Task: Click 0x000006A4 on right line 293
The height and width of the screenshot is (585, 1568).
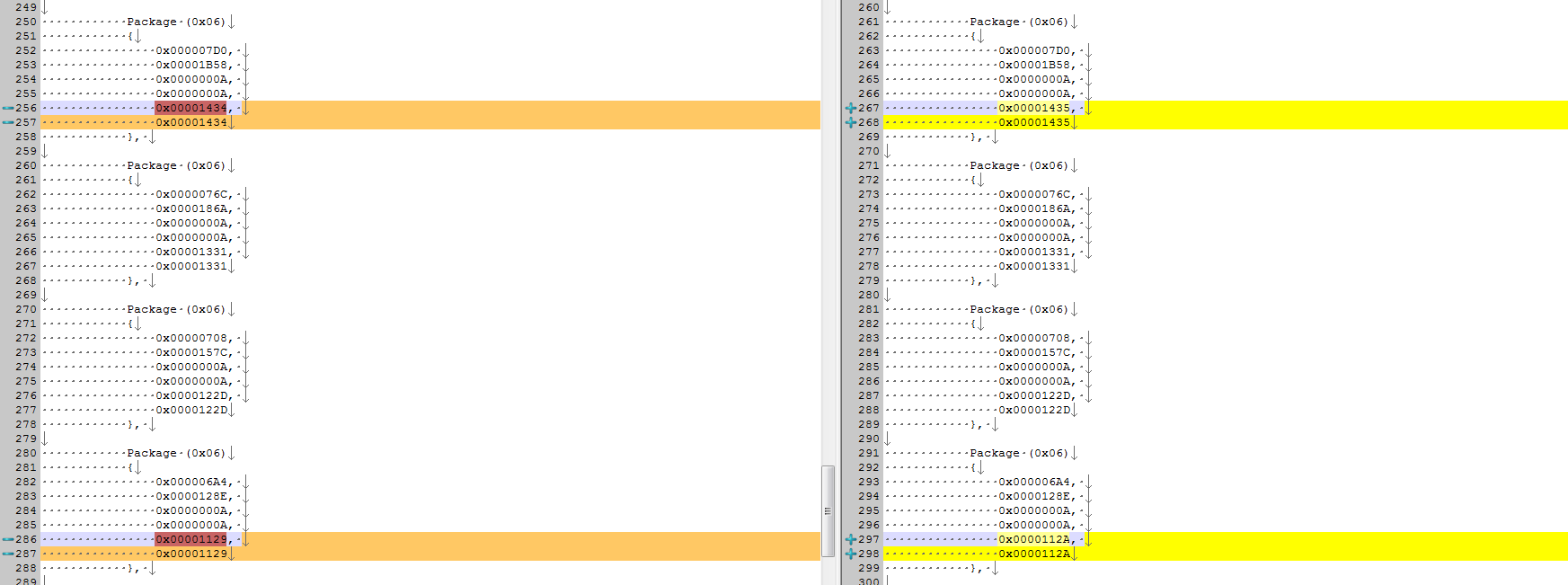Action: (1034, 482)
